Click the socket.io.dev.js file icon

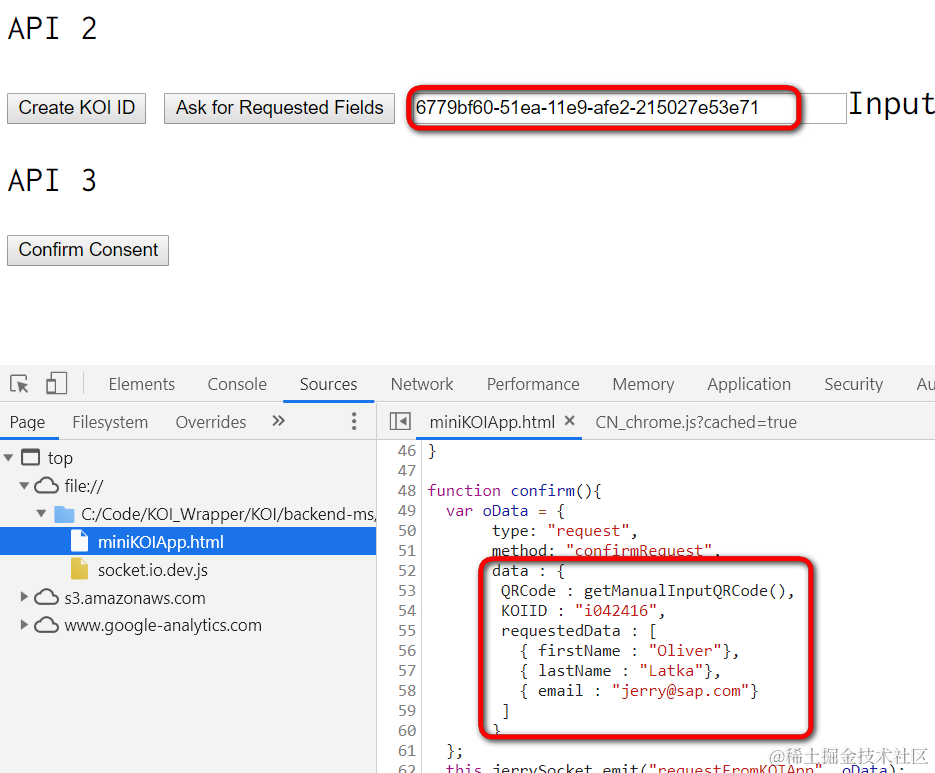pos(79,570)
